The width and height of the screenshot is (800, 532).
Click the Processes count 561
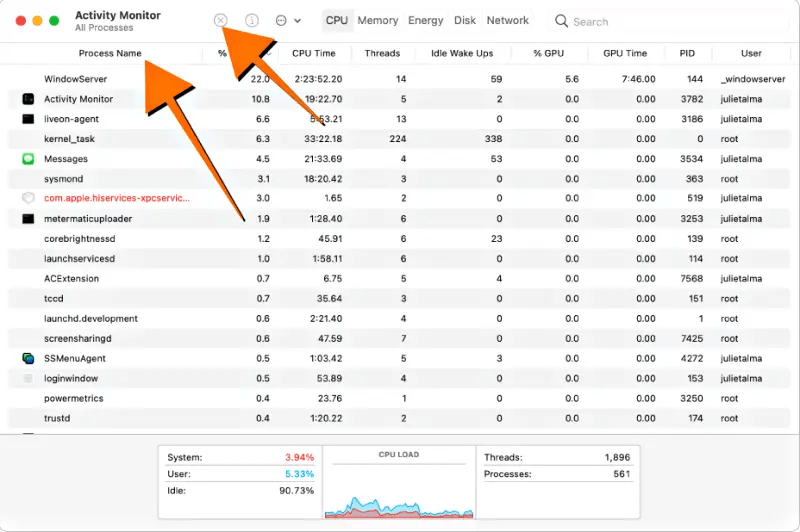pos(621,474)
